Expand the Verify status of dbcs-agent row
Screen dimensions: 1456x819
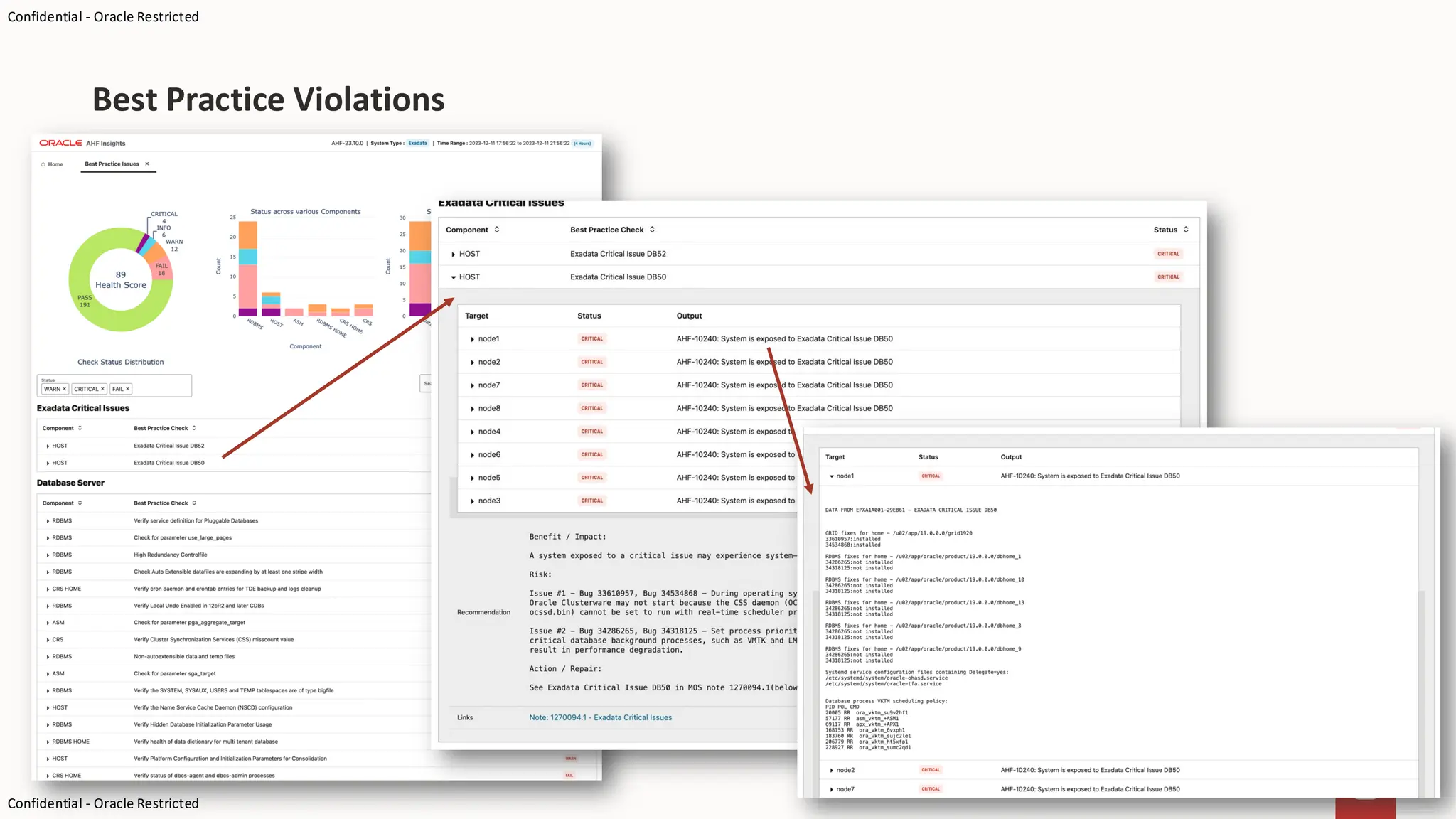(48, 776)
